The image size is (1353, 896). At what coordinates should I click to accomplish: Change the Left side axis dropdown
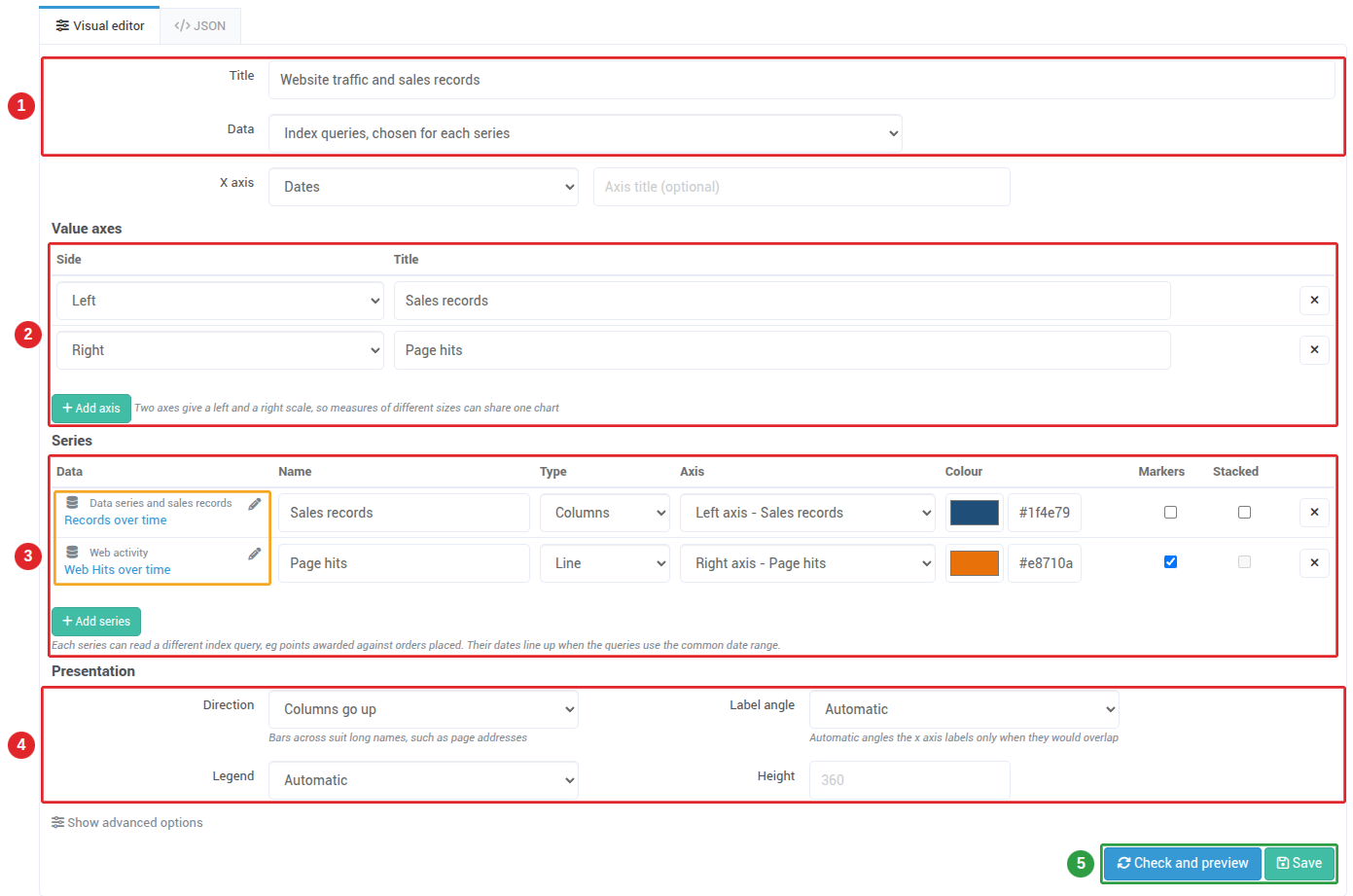point(220,301)
